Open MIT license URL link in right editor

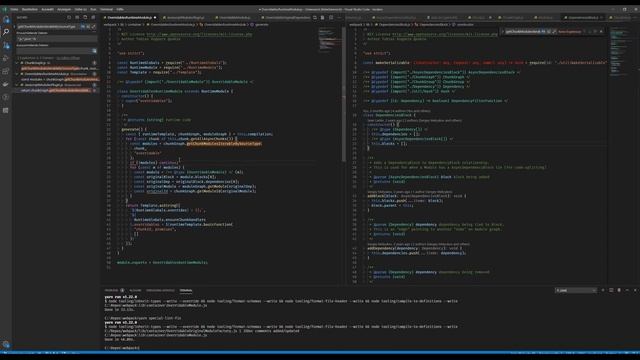(445, 34)
